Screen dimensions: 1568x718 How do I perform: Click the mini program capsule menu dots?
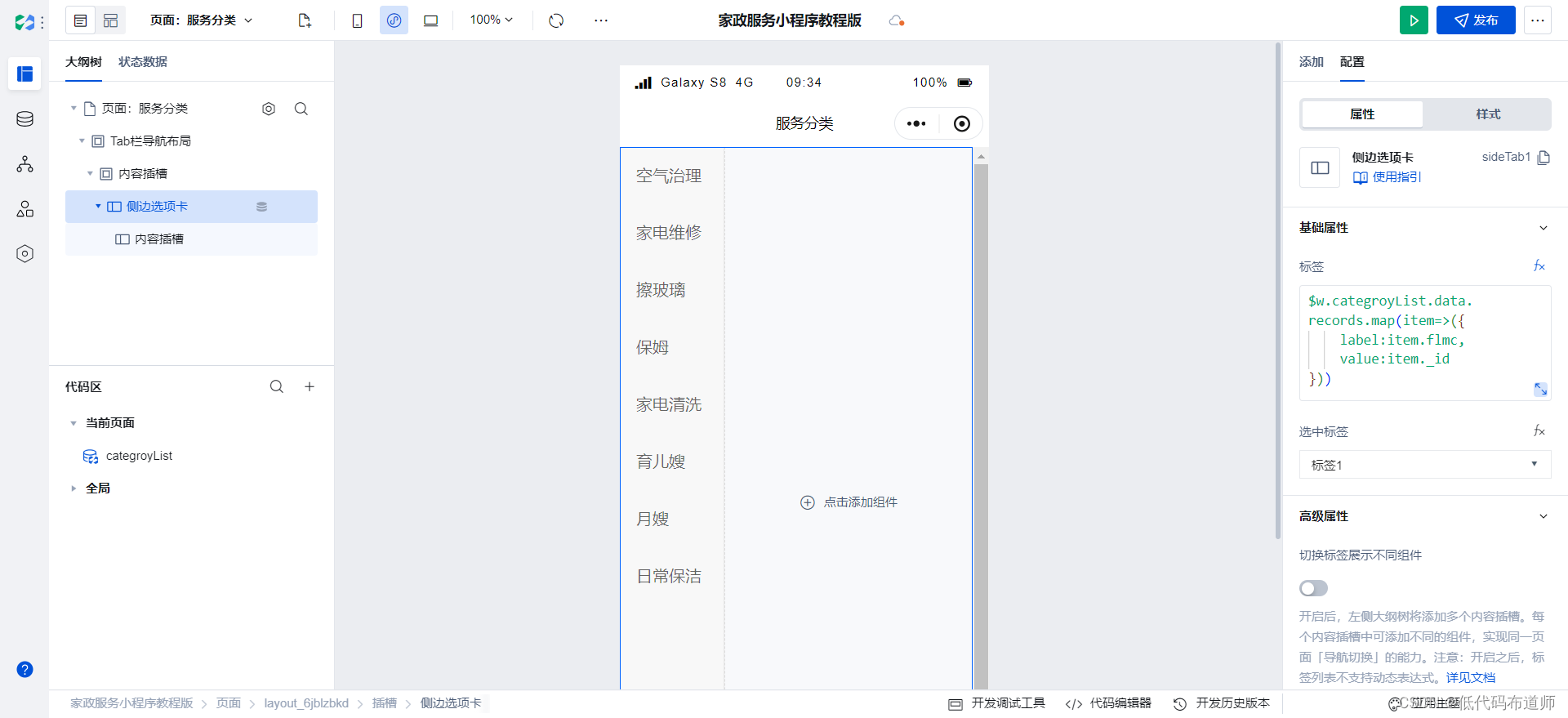(916, 123)
